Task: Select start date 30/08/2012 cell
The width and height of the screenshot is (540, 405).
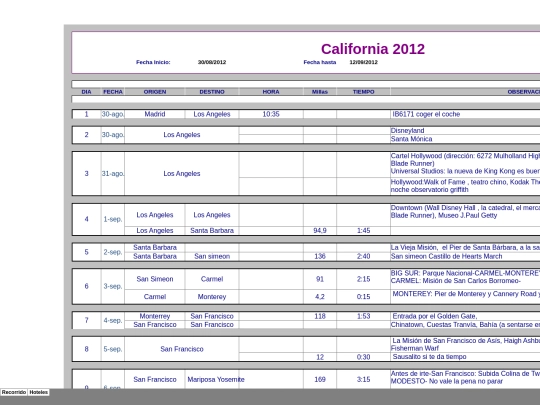Action: click(x=212, y=62)
